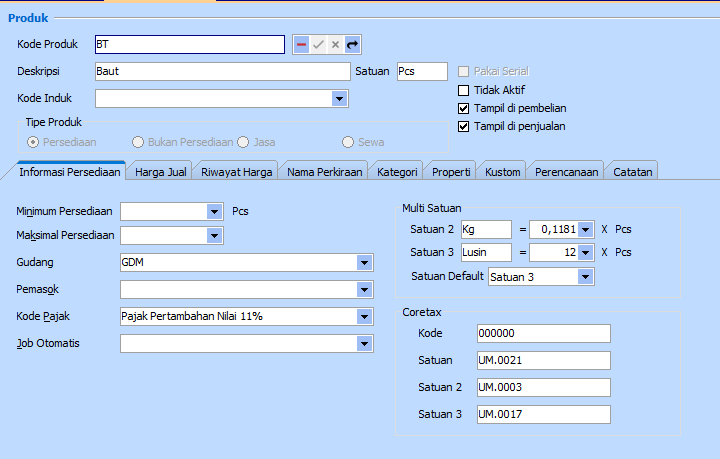The height and width of the screenshot is (459, 720).
Task: Click Satuan 3 unit field Lusin
Action: point(486,252)
